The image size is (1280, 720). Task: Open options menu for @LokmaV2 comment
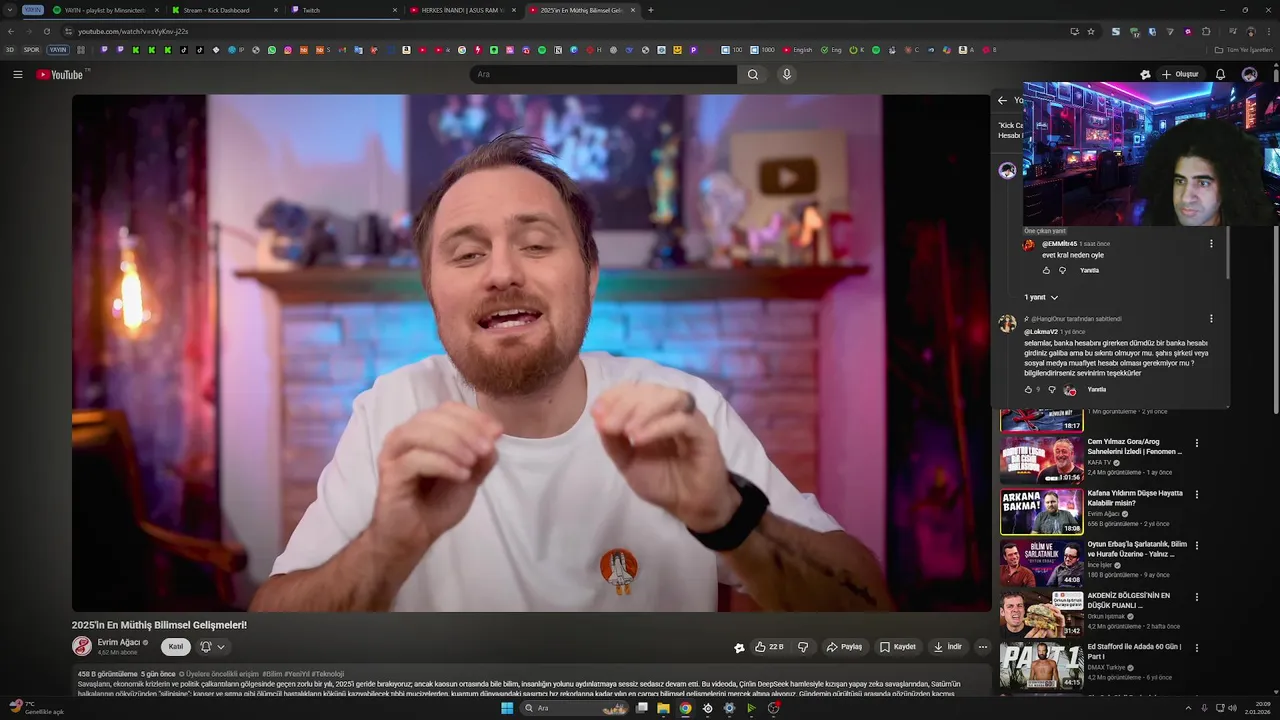point(1211,319)
